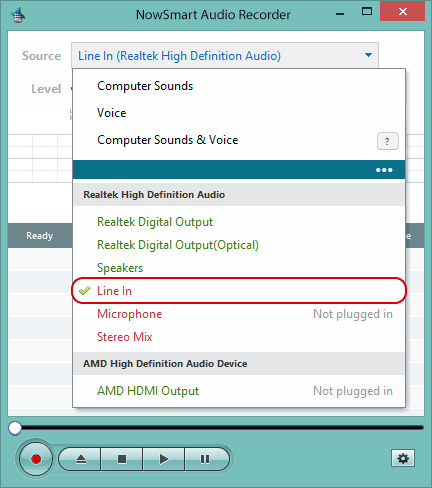Choose Microphone input device
This screenshot has width=432, height=488.
239,314
